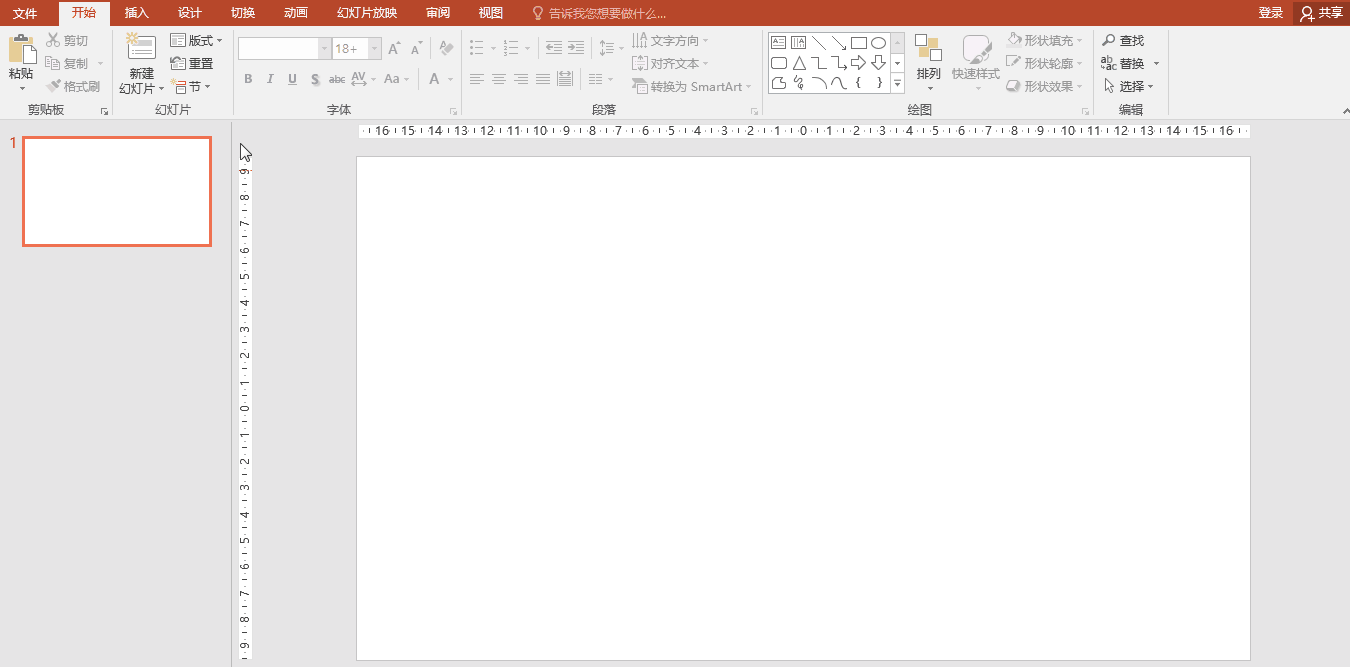
Task: Toggle Underline formatting
Action: click(292, 79)
